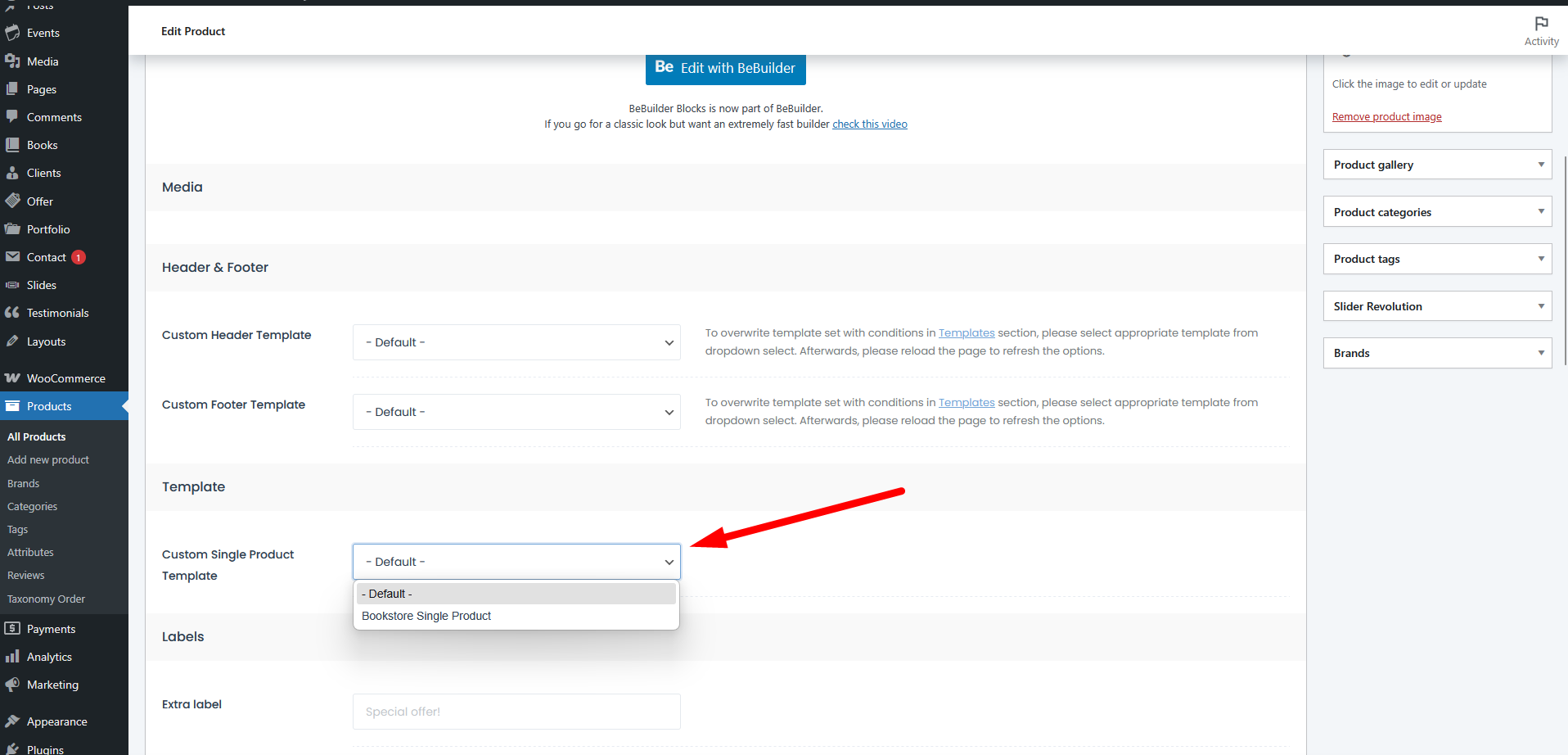Select the Analytics bar chart icon

(x=12, y=657)
